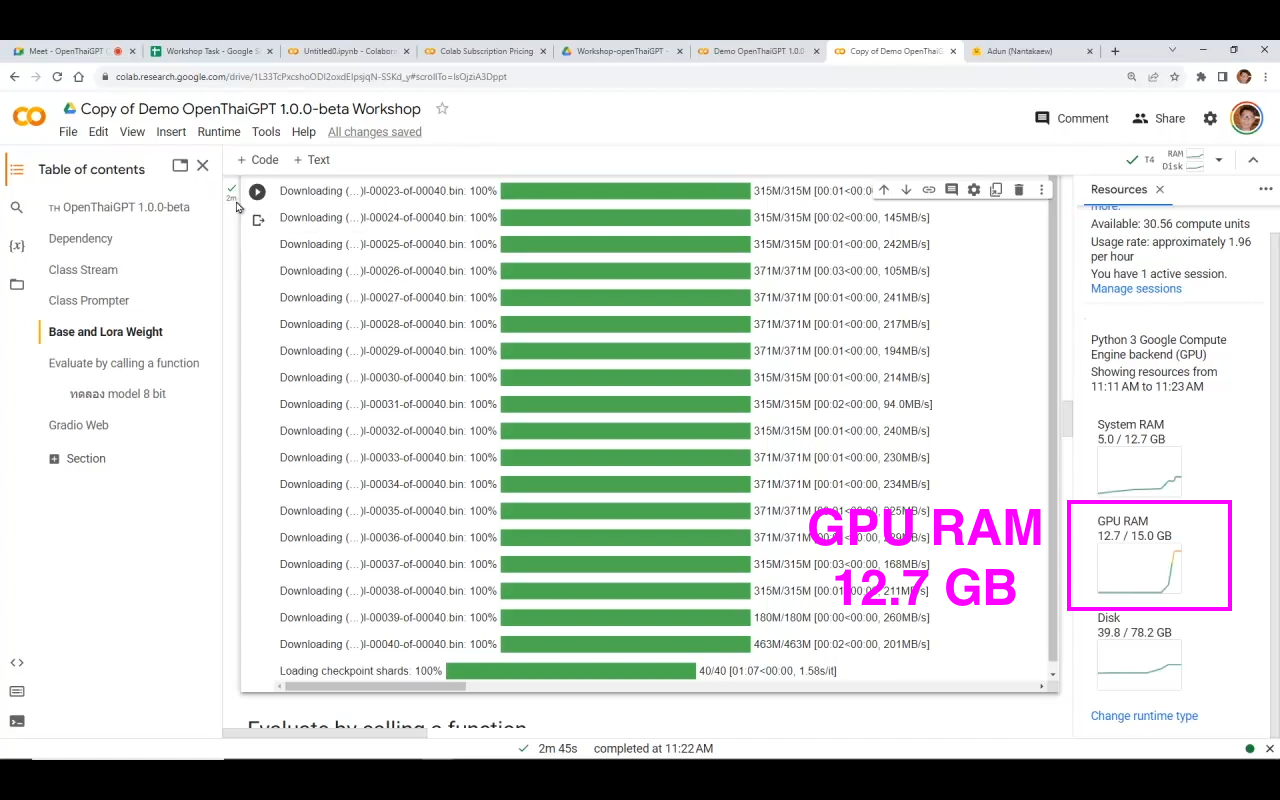Open the Files folder panel
The height and width of the screenshot is (800, 1280).
(x=16, y=285)
